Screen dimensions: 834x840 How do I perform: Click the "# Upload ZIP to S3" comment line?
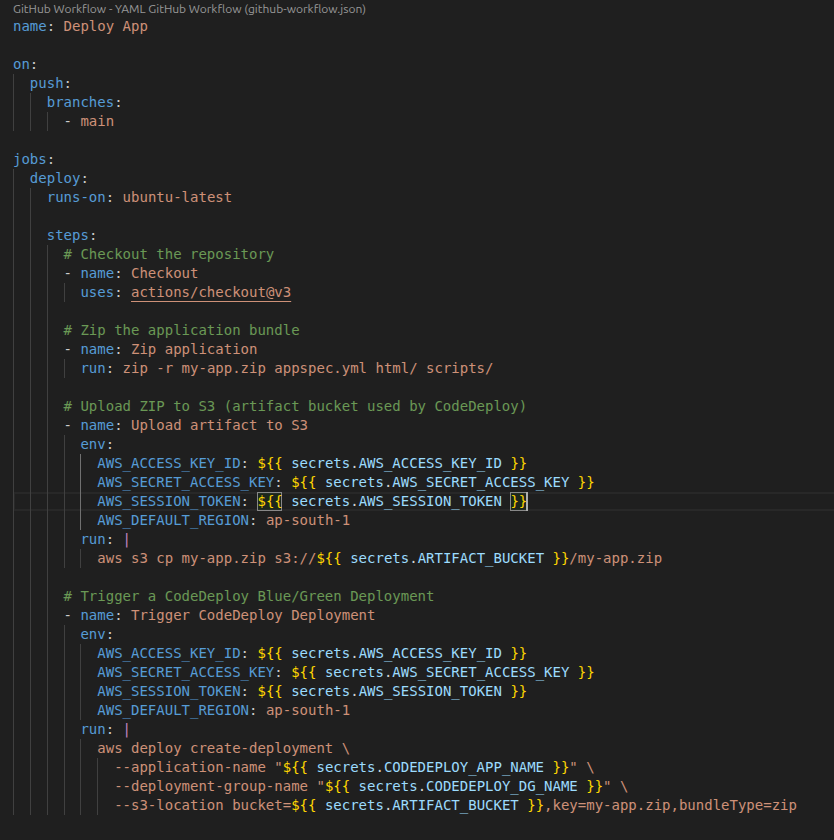click(294, 406)
